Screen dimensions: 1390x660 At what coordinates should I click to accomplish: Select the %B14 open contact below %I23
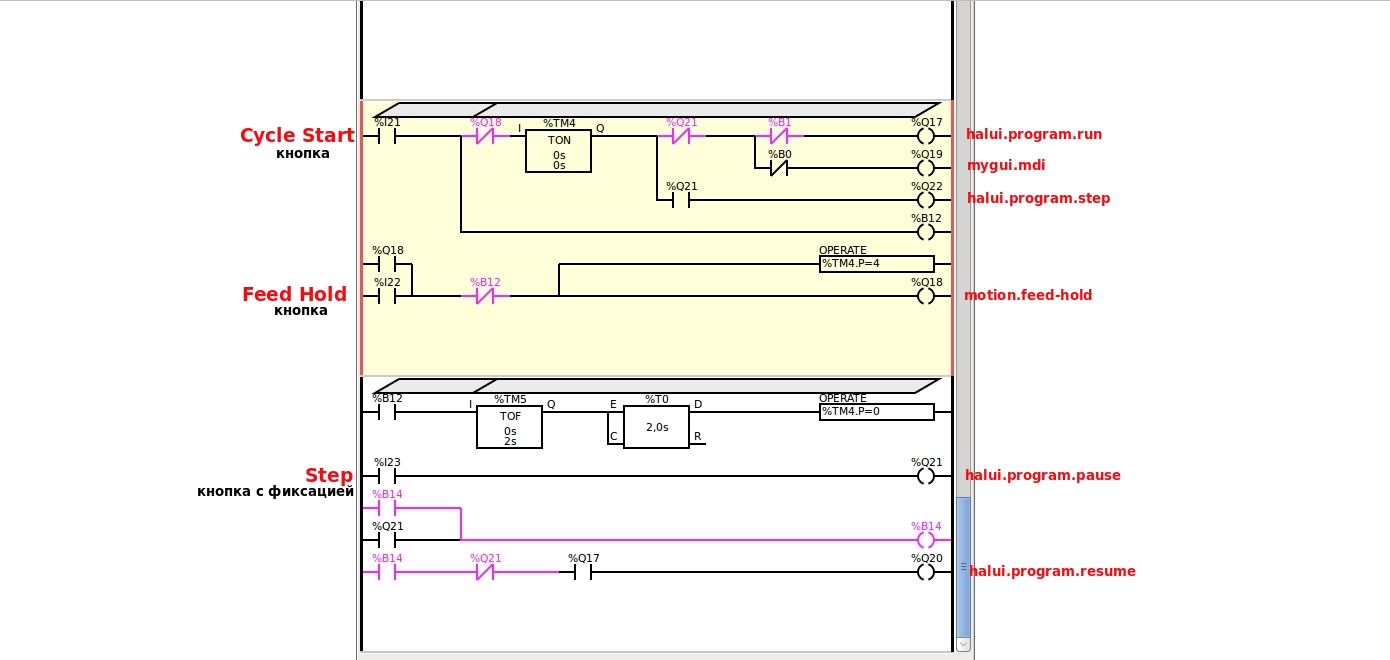(x=387, y=508)
